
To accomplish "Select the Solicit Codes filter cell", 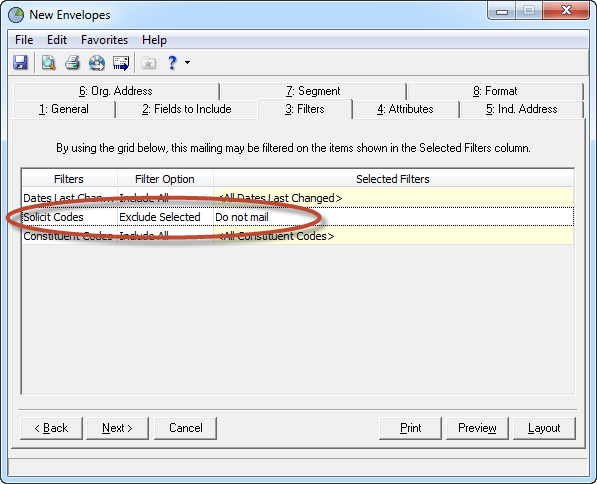I will (69, 217).
